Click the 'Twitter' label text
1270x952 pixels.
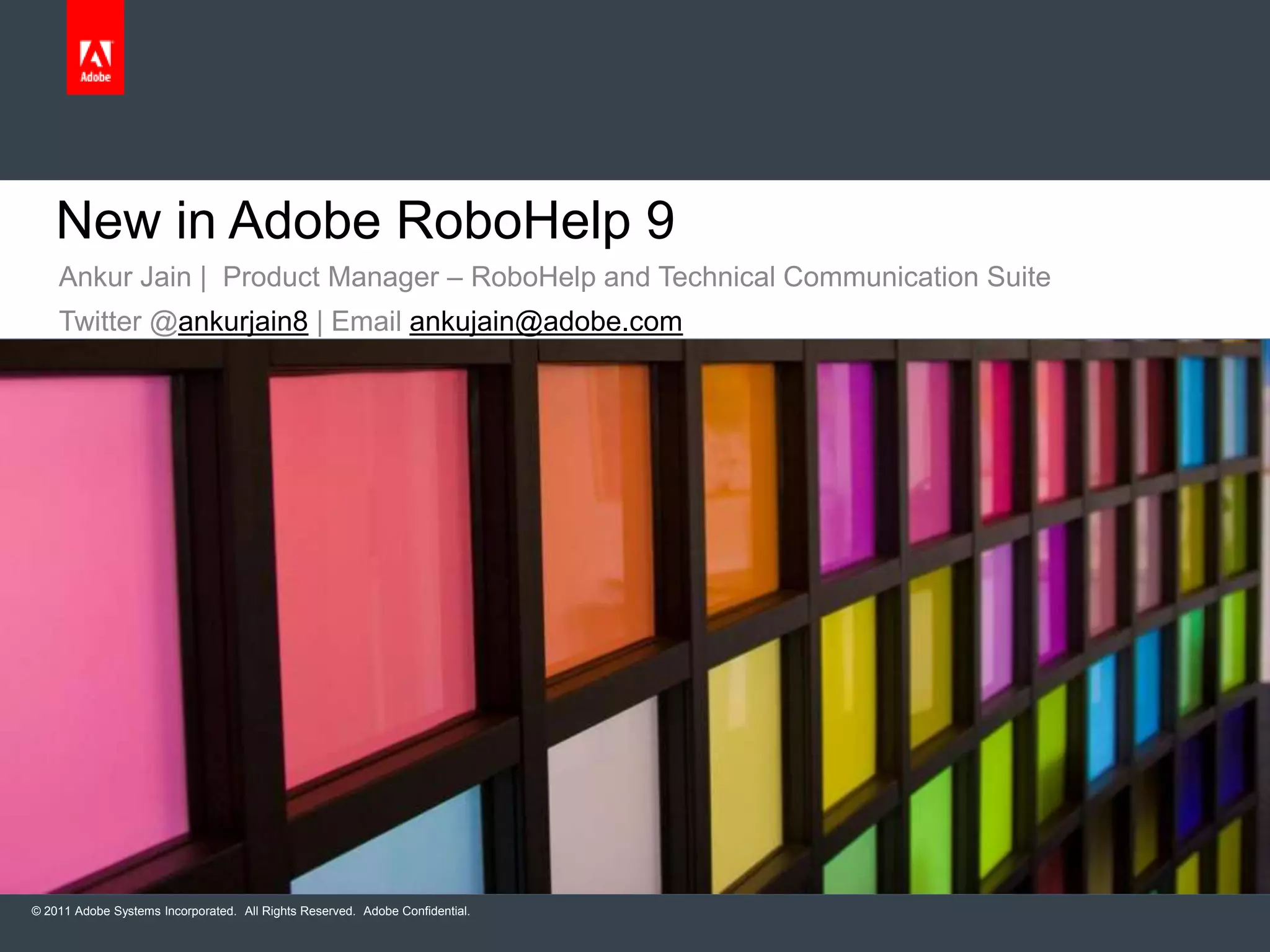(x=100, y=322)
